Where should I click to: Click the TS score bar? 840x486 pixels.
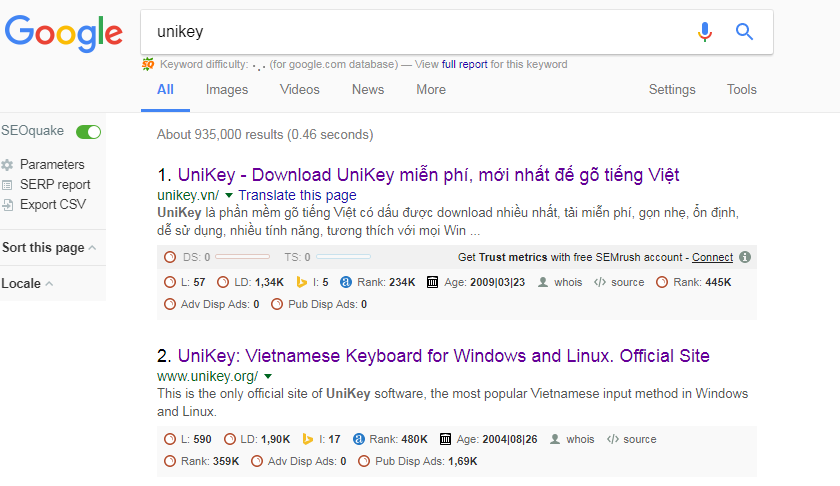343,257
